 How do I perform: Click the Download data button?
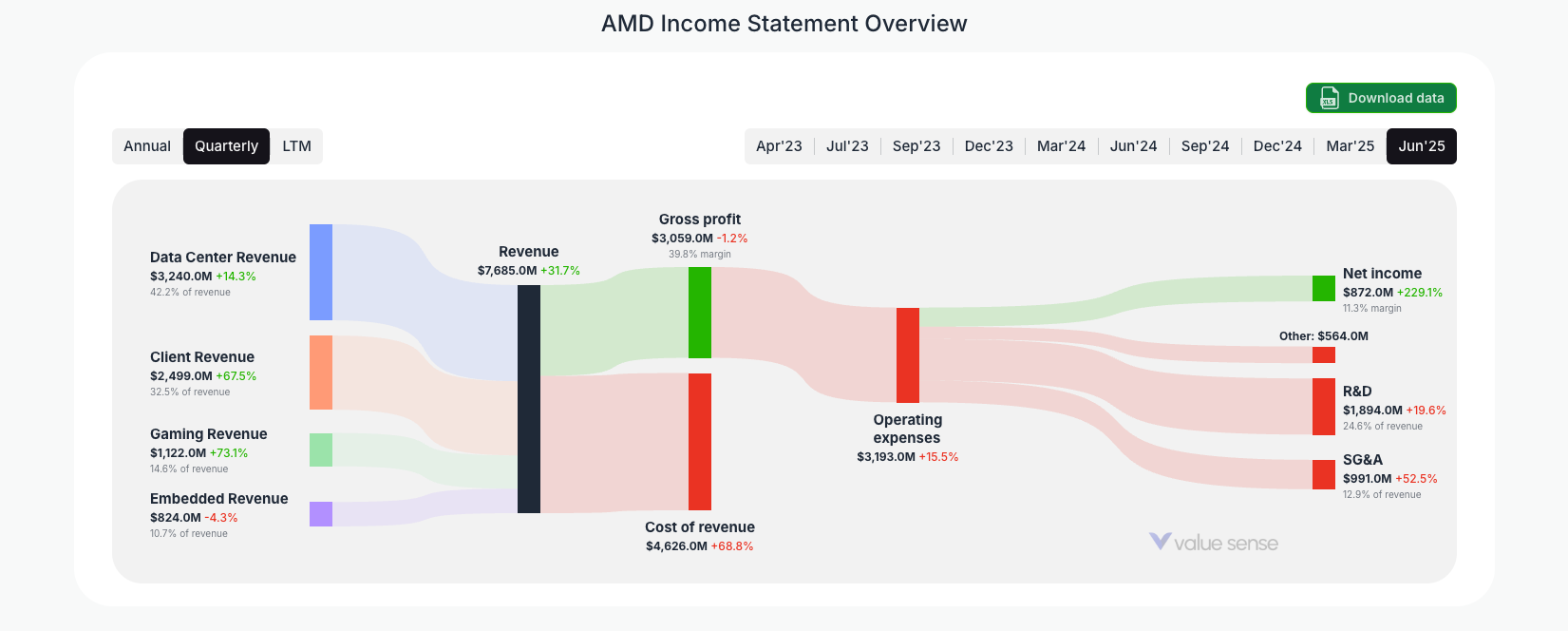pyautogui.click(x=1381, y=98)
